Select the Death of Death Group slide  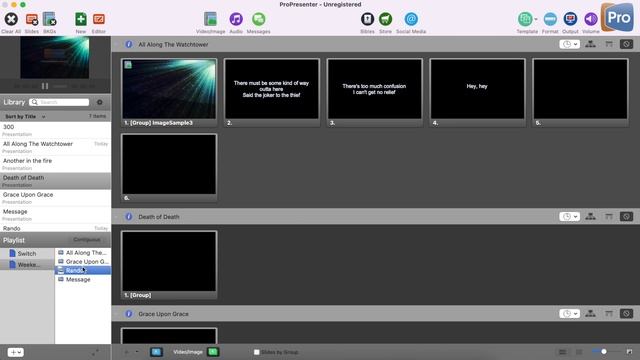pyautogui.click(x=169, y=264)
